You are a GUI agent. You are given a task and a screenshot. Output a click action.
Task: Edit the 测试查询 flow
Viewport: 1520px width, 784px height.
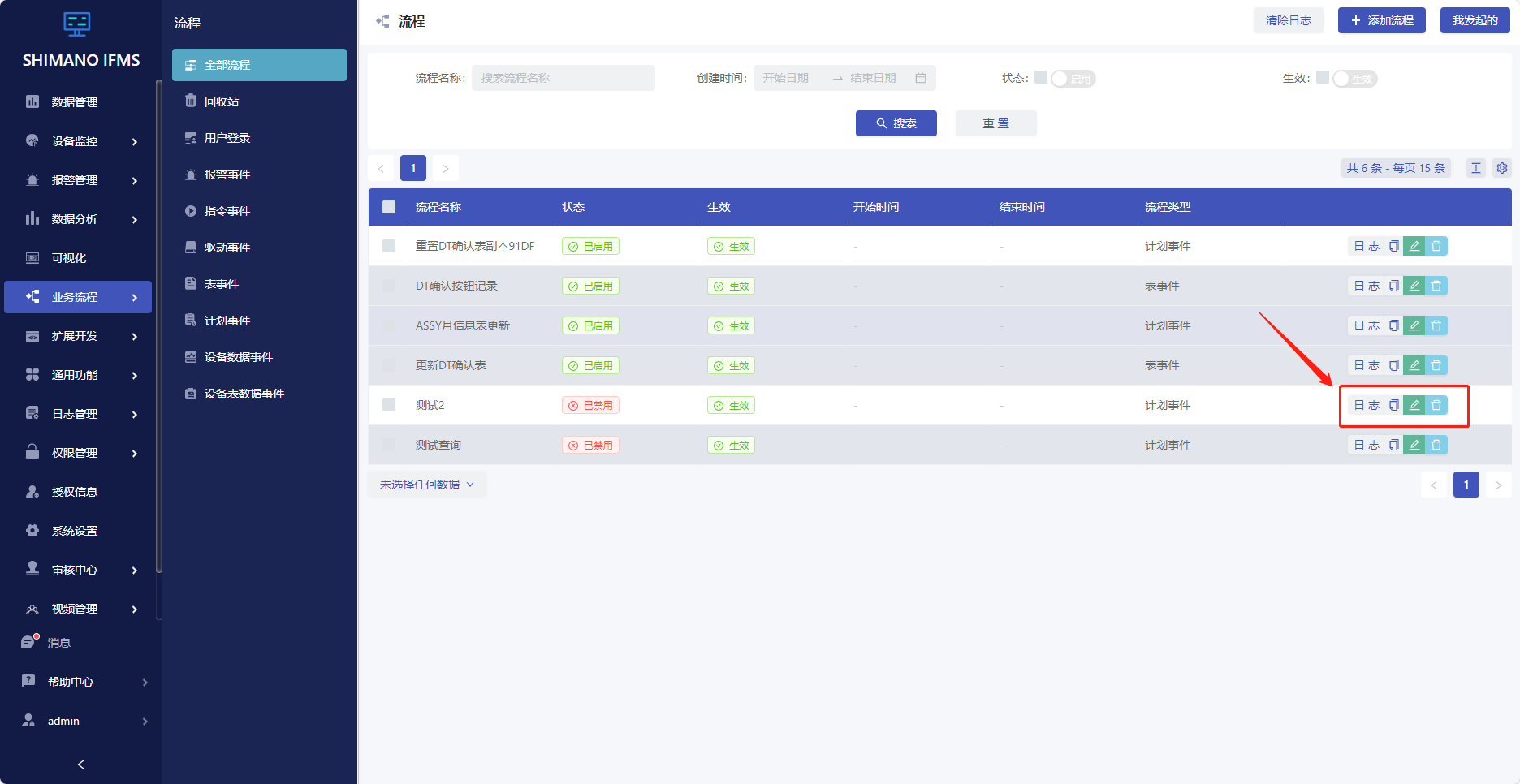click(x=1414, y=445)
